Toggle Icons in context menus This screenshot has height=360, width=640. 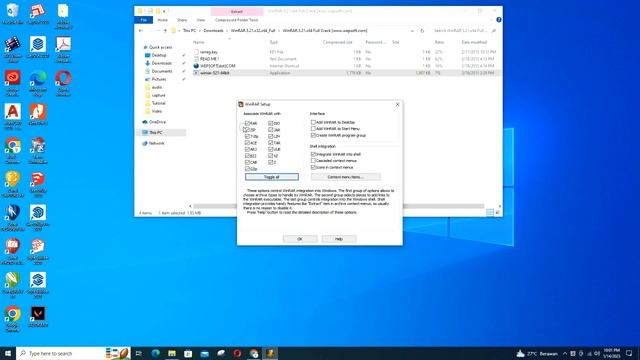[x=313, y=167]
